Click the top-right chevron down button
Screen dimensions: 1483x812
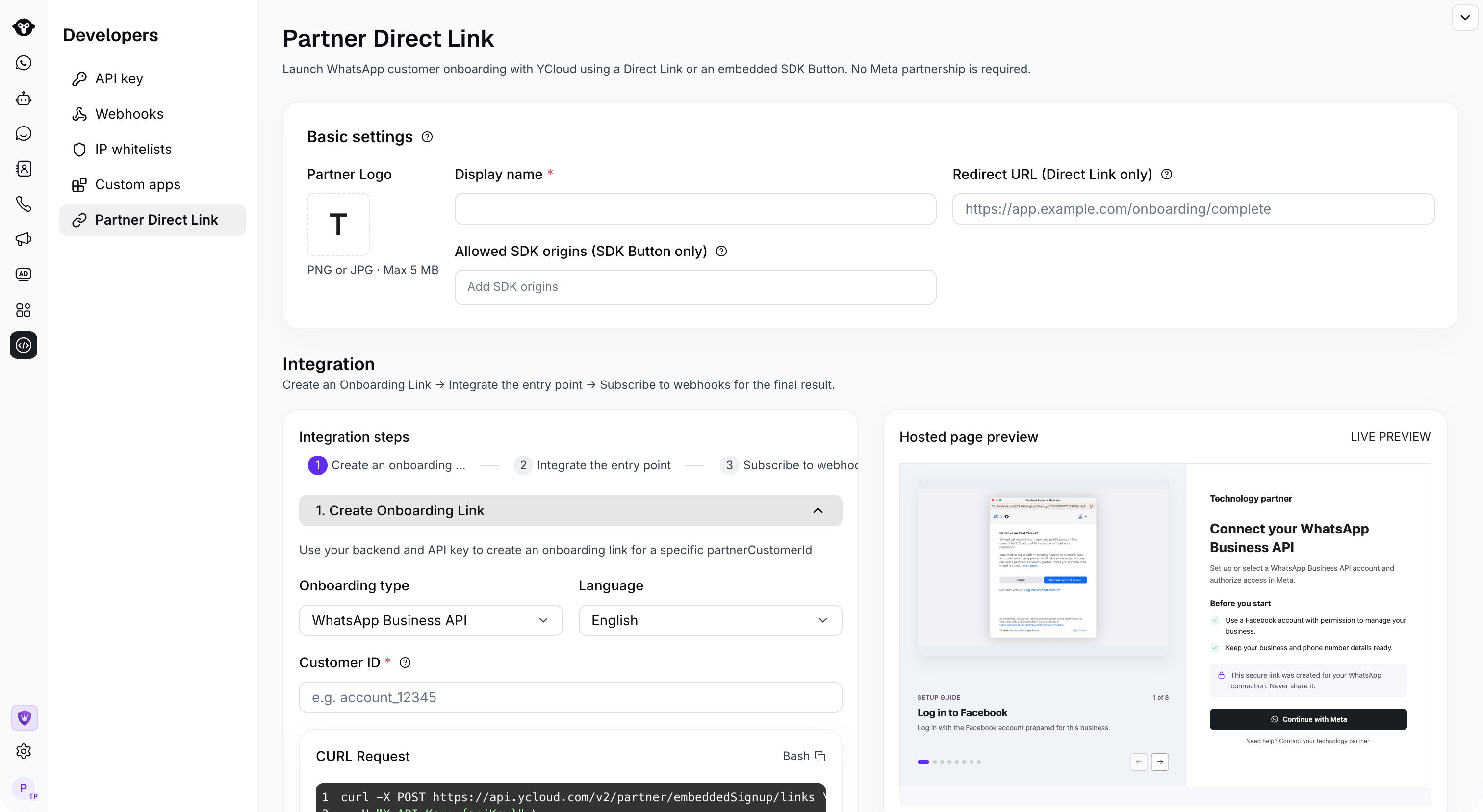1465,17
